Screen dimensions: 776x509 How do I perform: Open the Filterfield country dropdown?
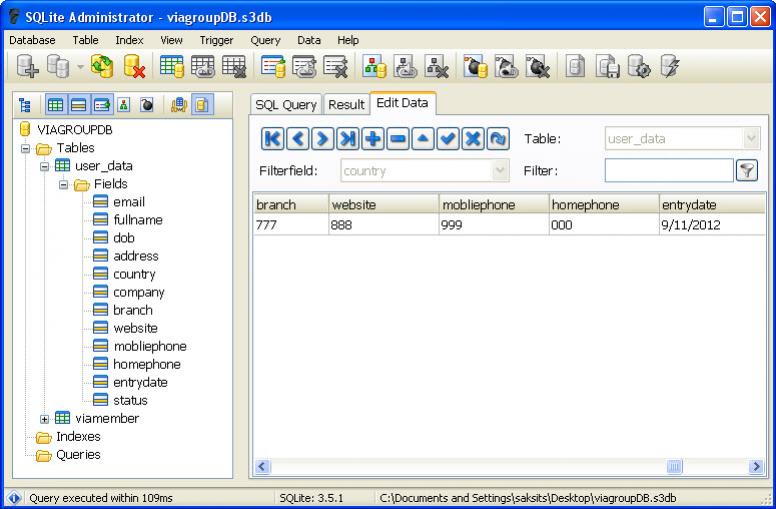pos(501,171)
